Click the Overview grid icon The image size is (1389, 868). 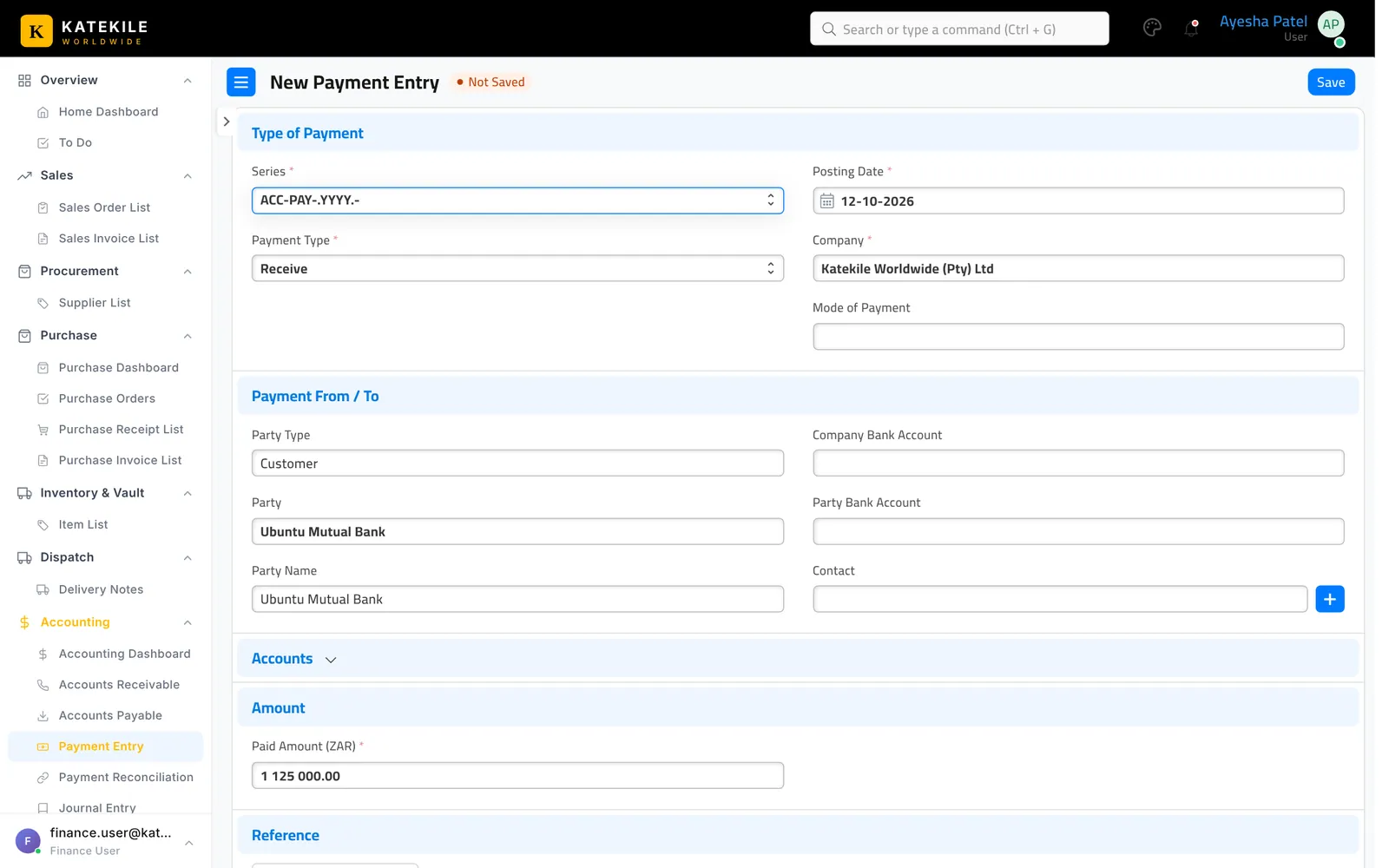pyautogui.click(x=24, y=81)
